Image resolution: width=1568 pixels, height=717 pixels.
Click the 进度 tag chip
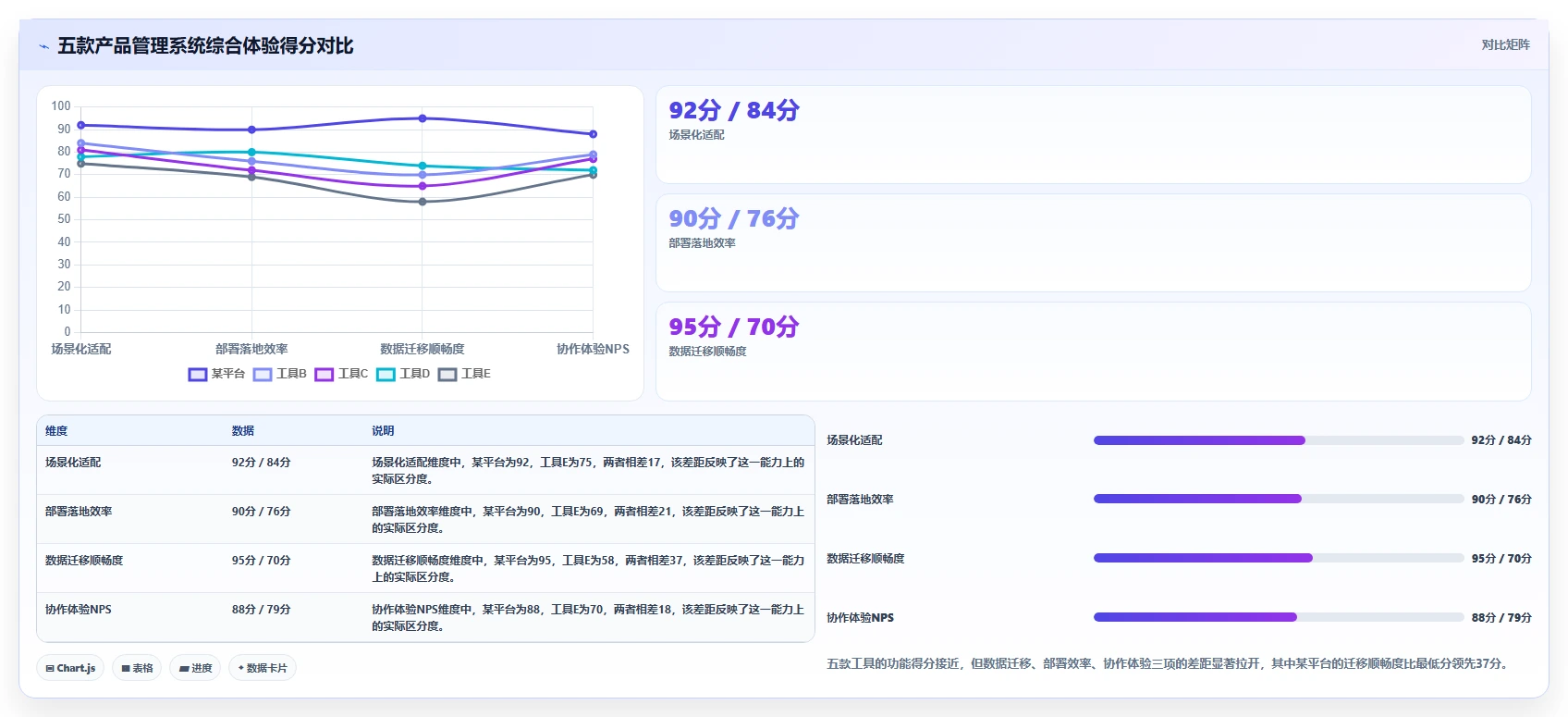195,668
